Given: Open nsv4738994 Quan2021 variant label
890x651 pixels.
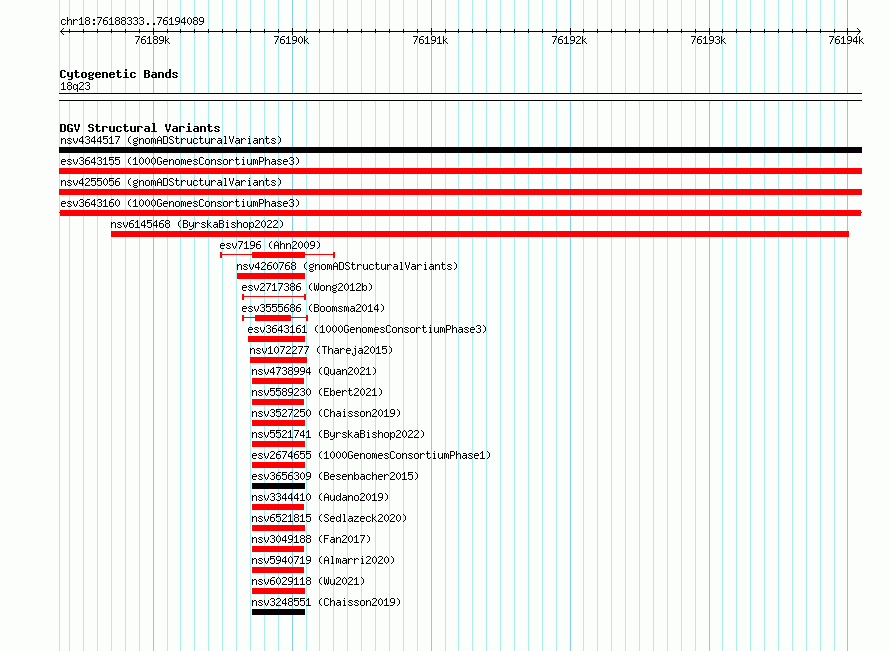Looking at the screenshot, I should [314, 371].
